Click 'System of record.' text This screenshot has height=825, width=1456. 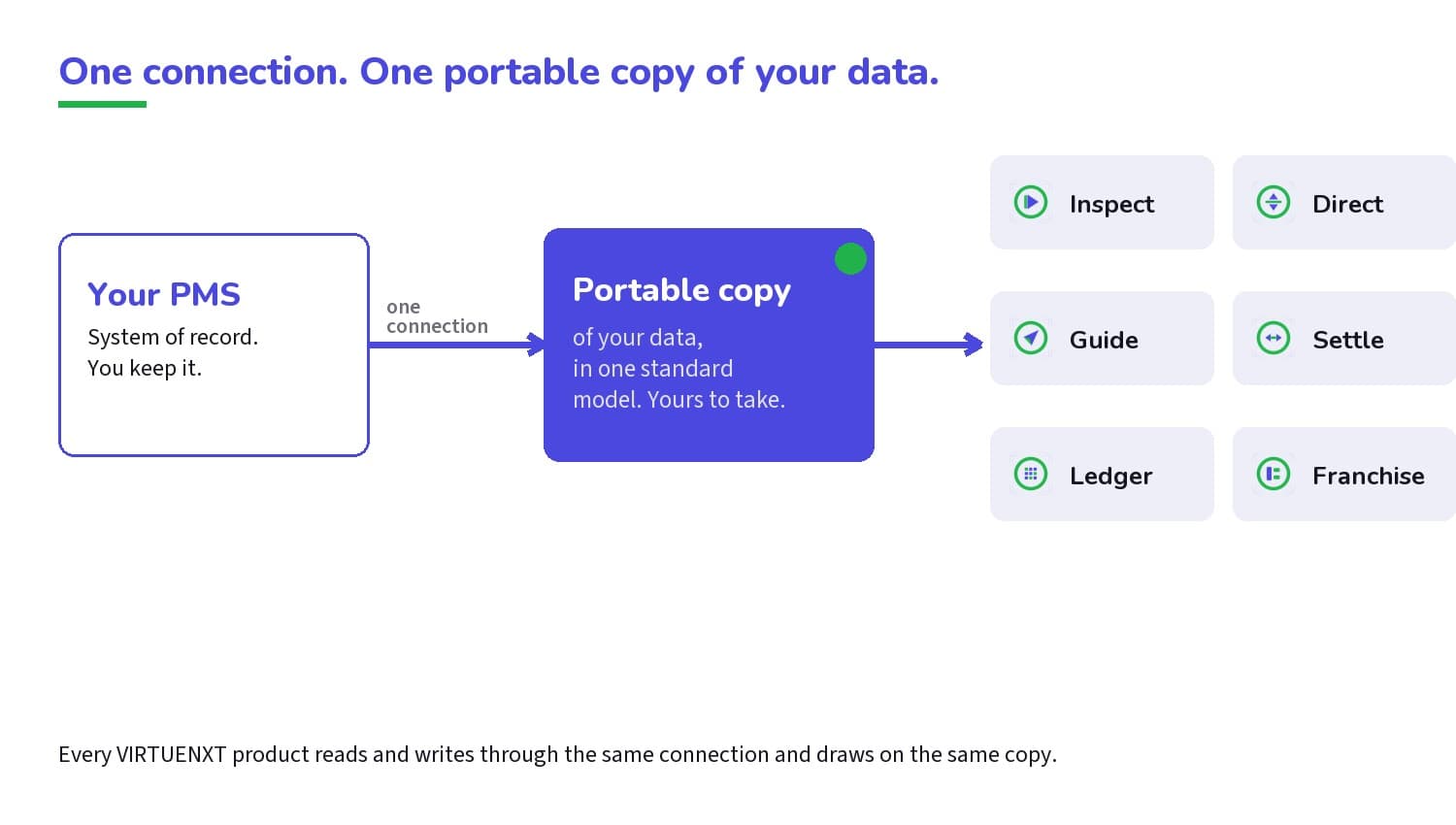point(173,337)
